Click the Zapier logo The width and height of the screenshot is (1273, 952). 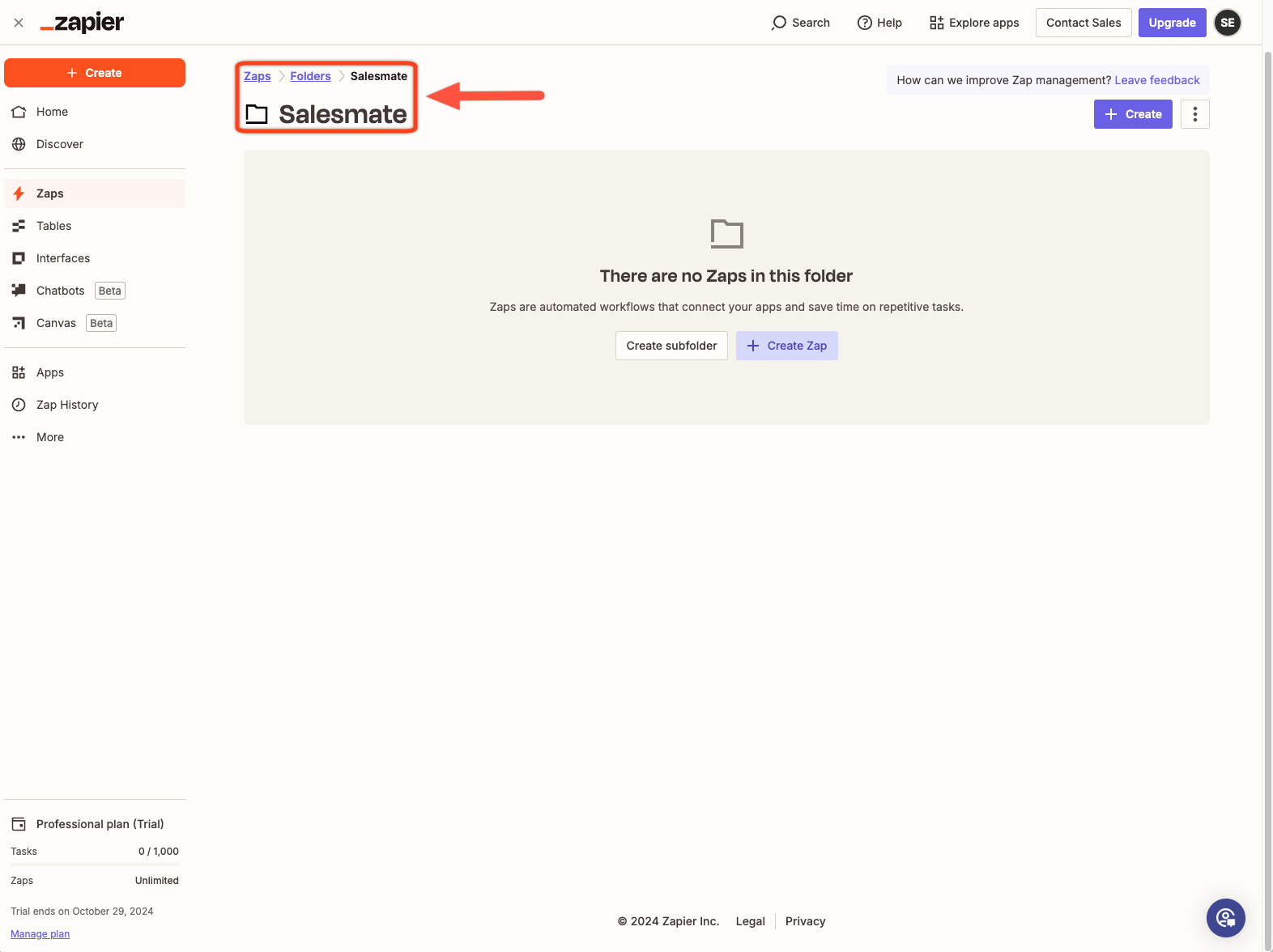point(82,23)
